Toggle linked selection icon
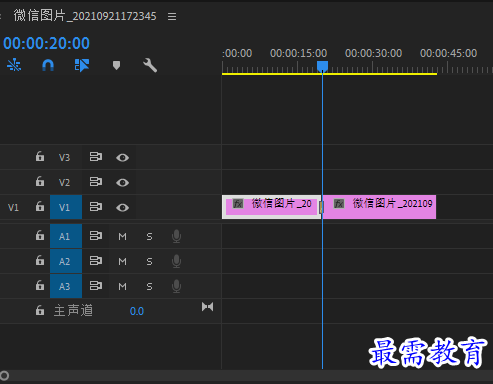Image resolution: width=493 pixels, height=384 pixels. [x=82, y=65]
